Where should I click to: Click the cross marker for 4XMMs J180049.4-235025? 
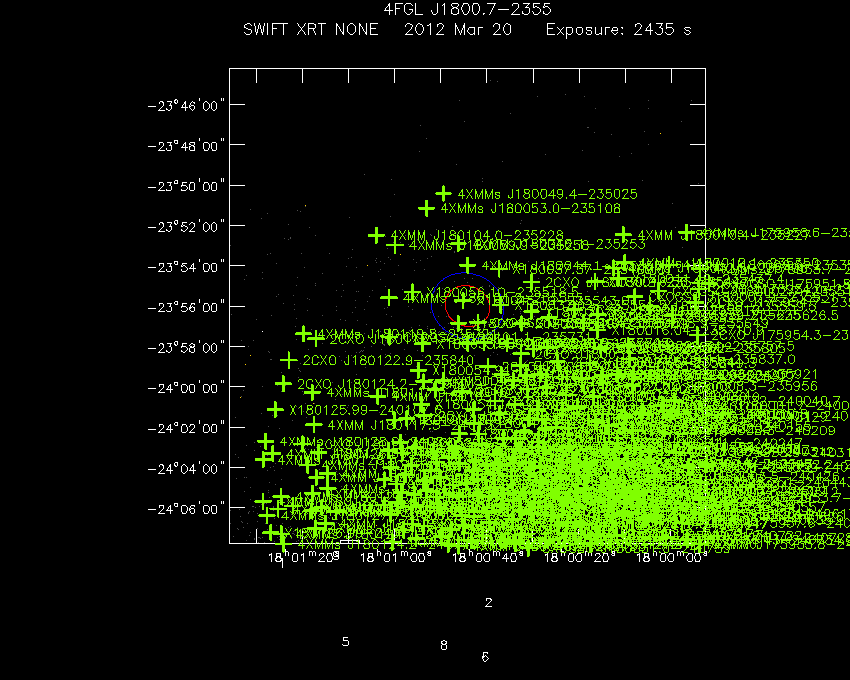click(x=443, y=194)
